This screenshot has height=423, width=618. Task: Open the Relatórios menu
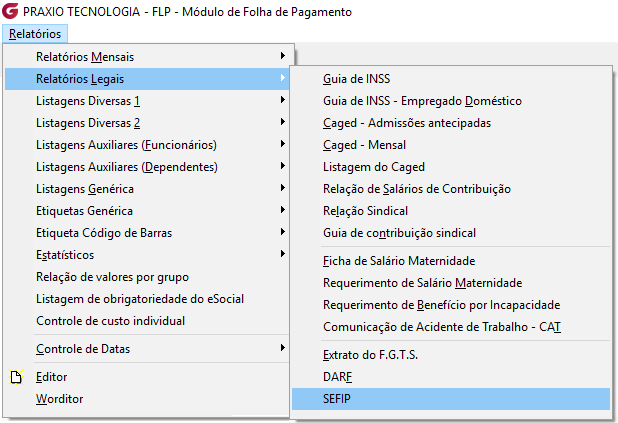coord(35,34)
